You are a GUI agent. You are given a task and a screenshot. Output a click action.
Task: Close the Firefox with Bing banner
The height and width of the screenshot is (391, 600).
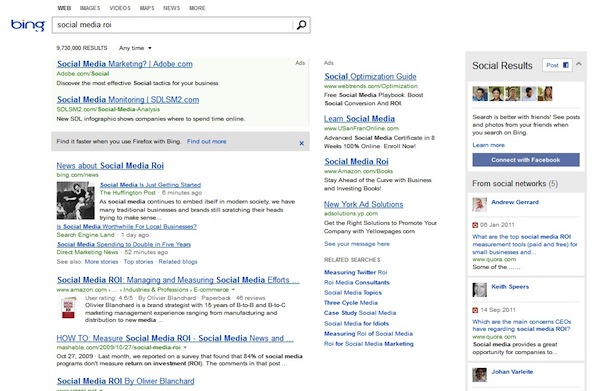pyautogui.click(x=302, y=143)
